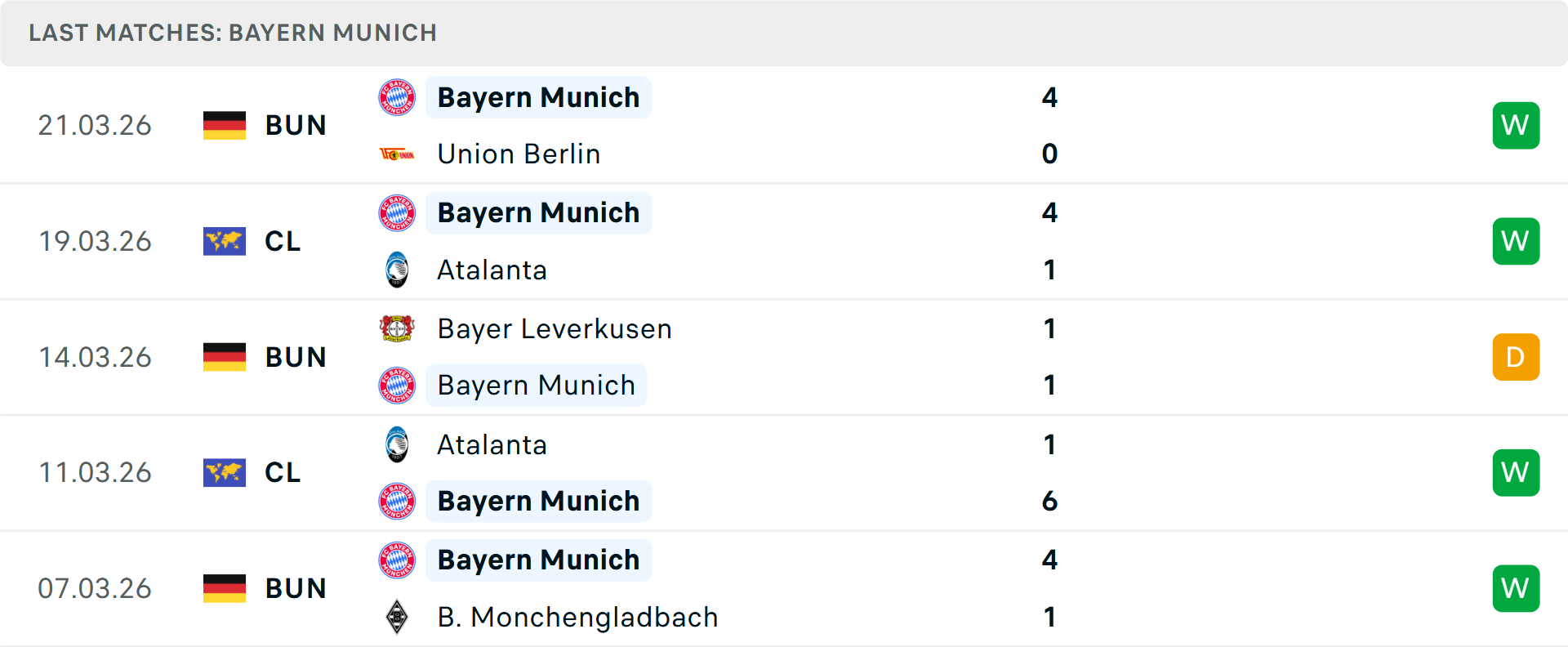This screenshot has height=647, width=1568.
Task: Click the Atalanta crest in the 11.03.26 fixture
Action: click(x=397, y=445)
